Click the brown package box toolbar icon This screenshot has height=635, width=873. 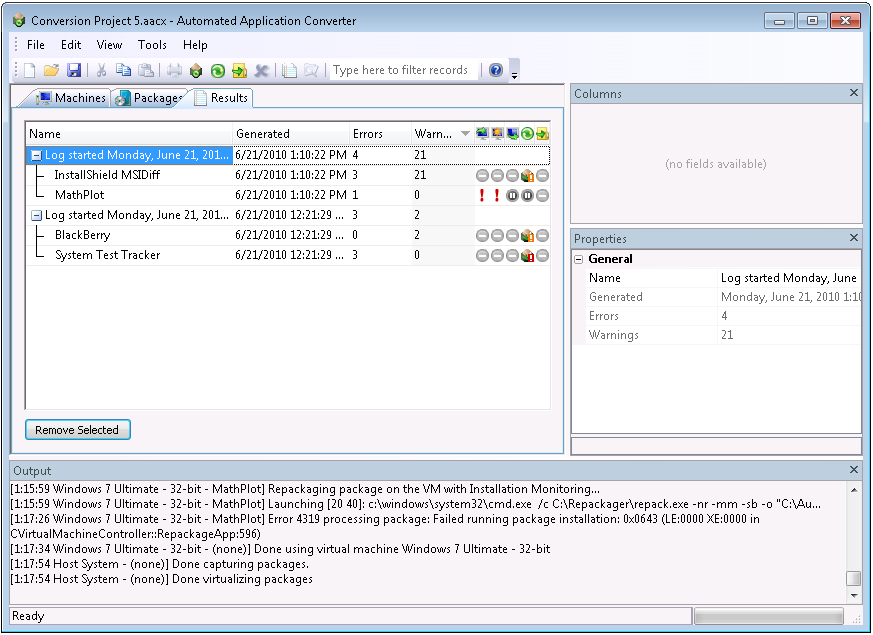(x=196, y=70)
